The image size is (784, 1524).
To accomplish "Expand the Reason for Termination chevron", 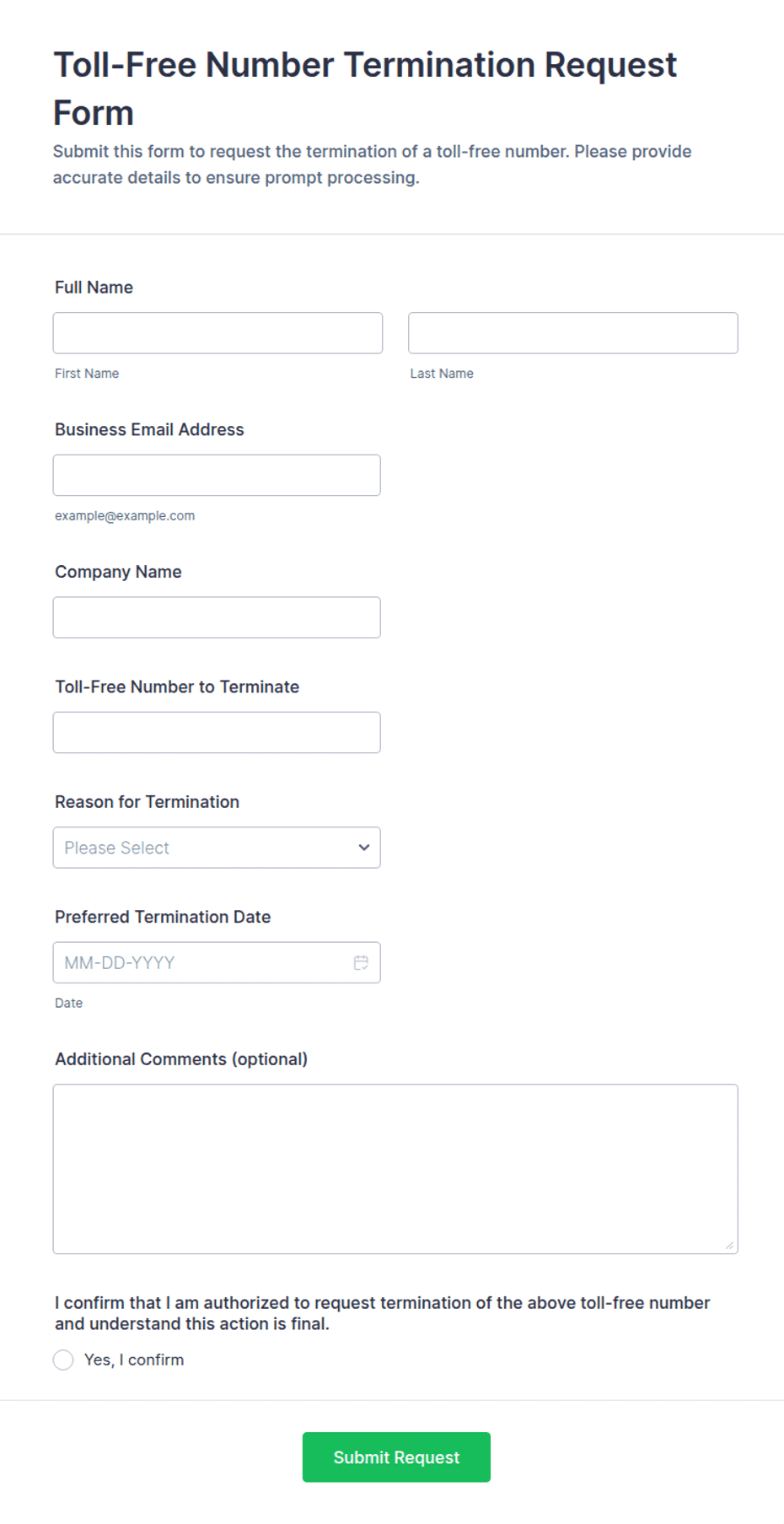I will tap(363, 848).
